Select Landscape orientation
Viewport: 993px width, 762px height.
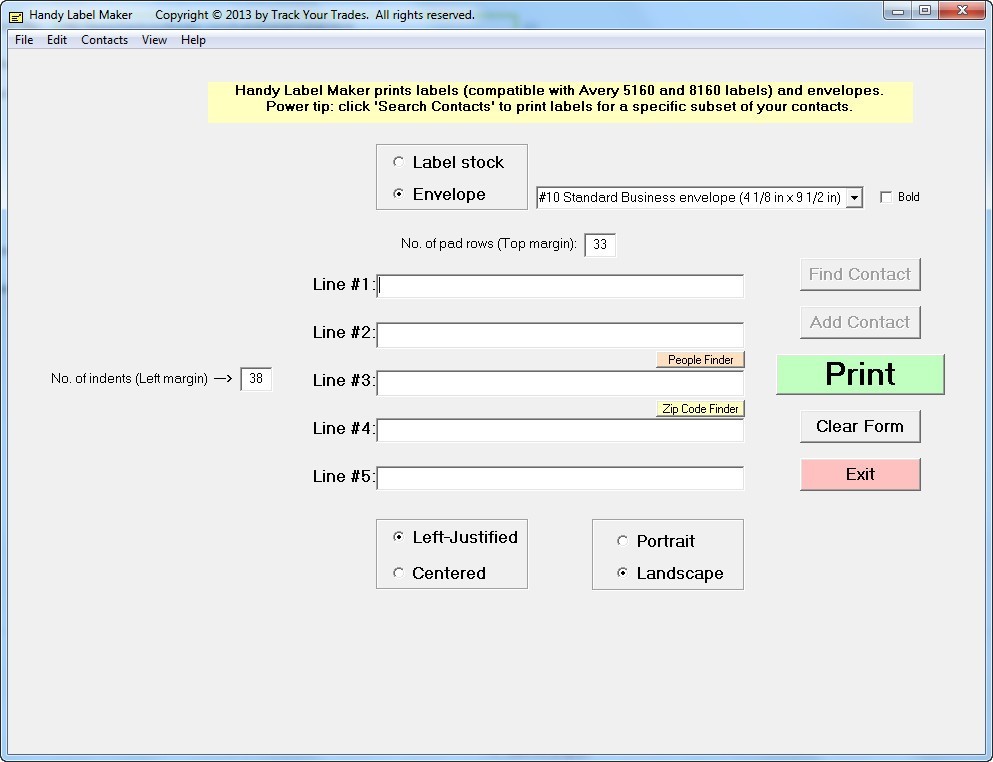click(x=623, y=574)
